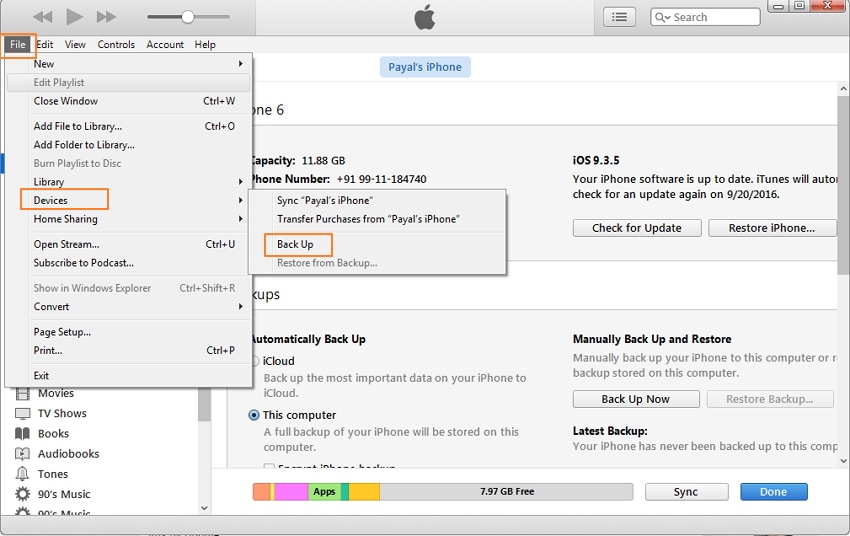
Task: Click the Tones bell icon
Action: pyautogui.click(x=22, y=474)
